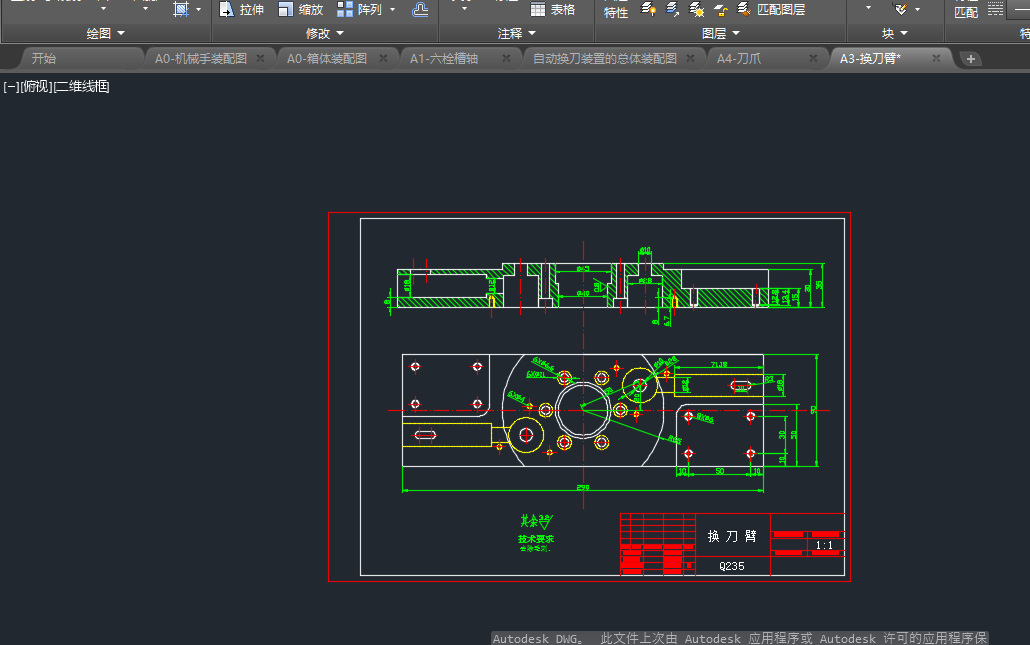Click the offset-curve icon right of 阵列

(421, 10)
